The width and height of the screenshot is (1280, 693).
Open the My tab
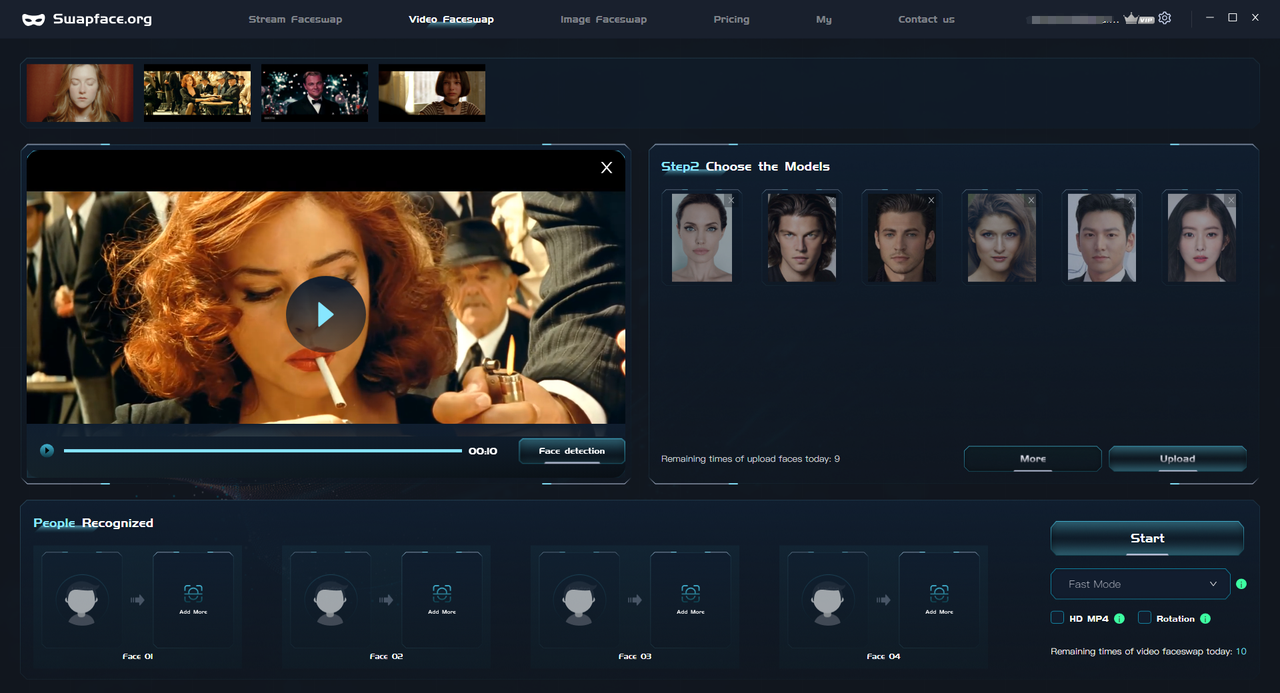coord(823,19)
